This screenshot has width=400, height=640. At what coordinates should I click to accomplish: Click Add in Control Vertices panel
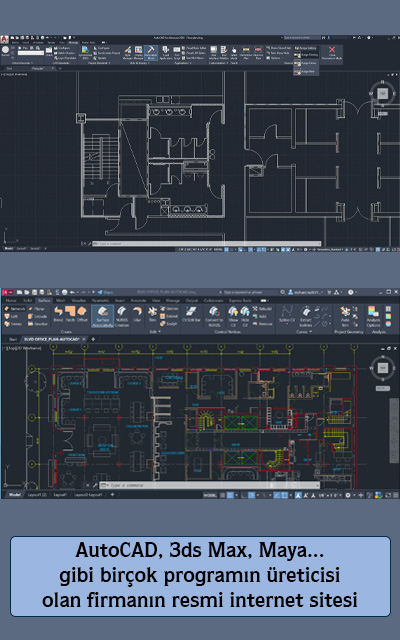tap(260, 316)
